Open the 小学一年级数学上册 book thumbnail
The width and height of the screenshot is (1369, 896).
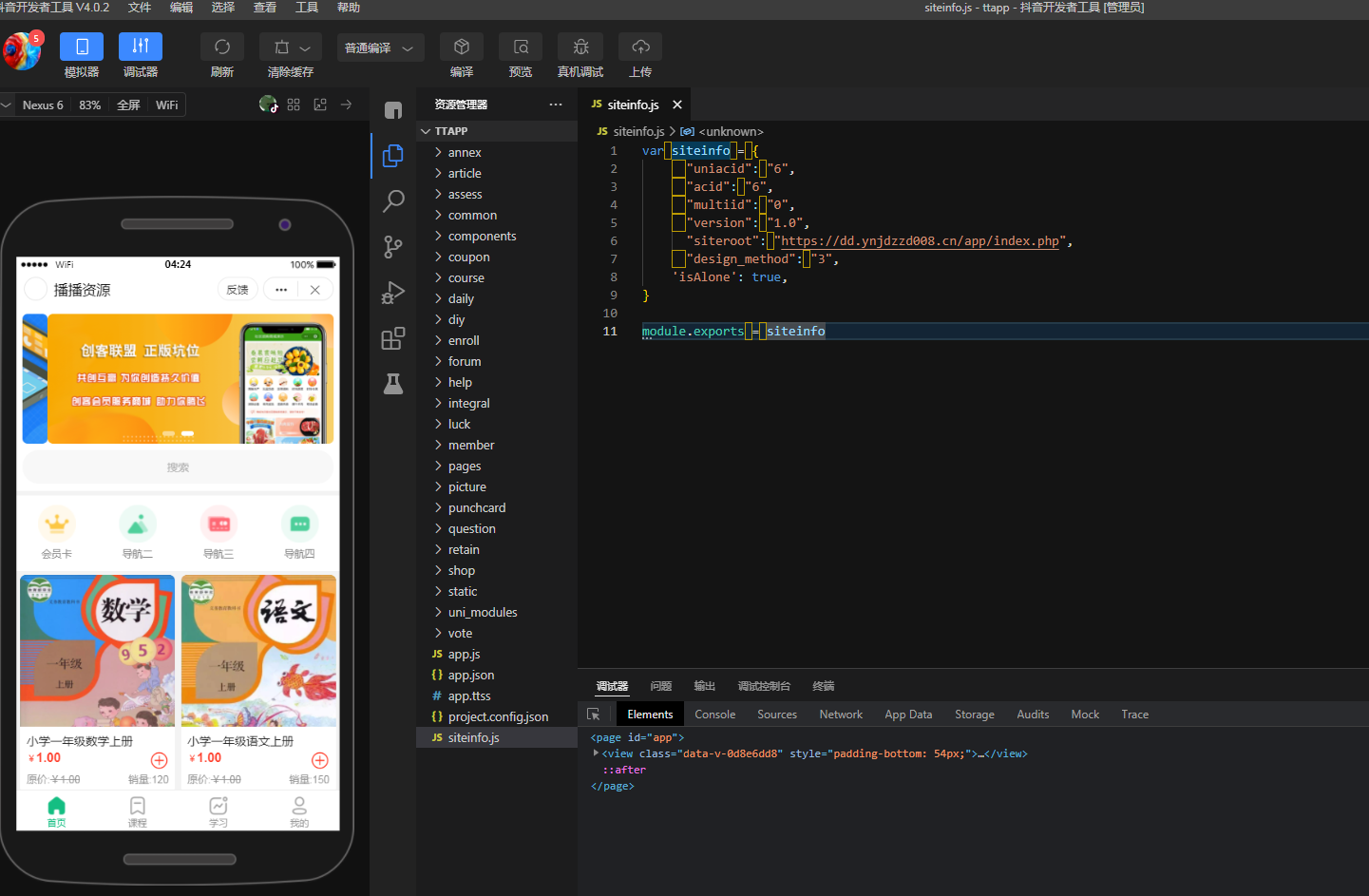coord(98,651)
